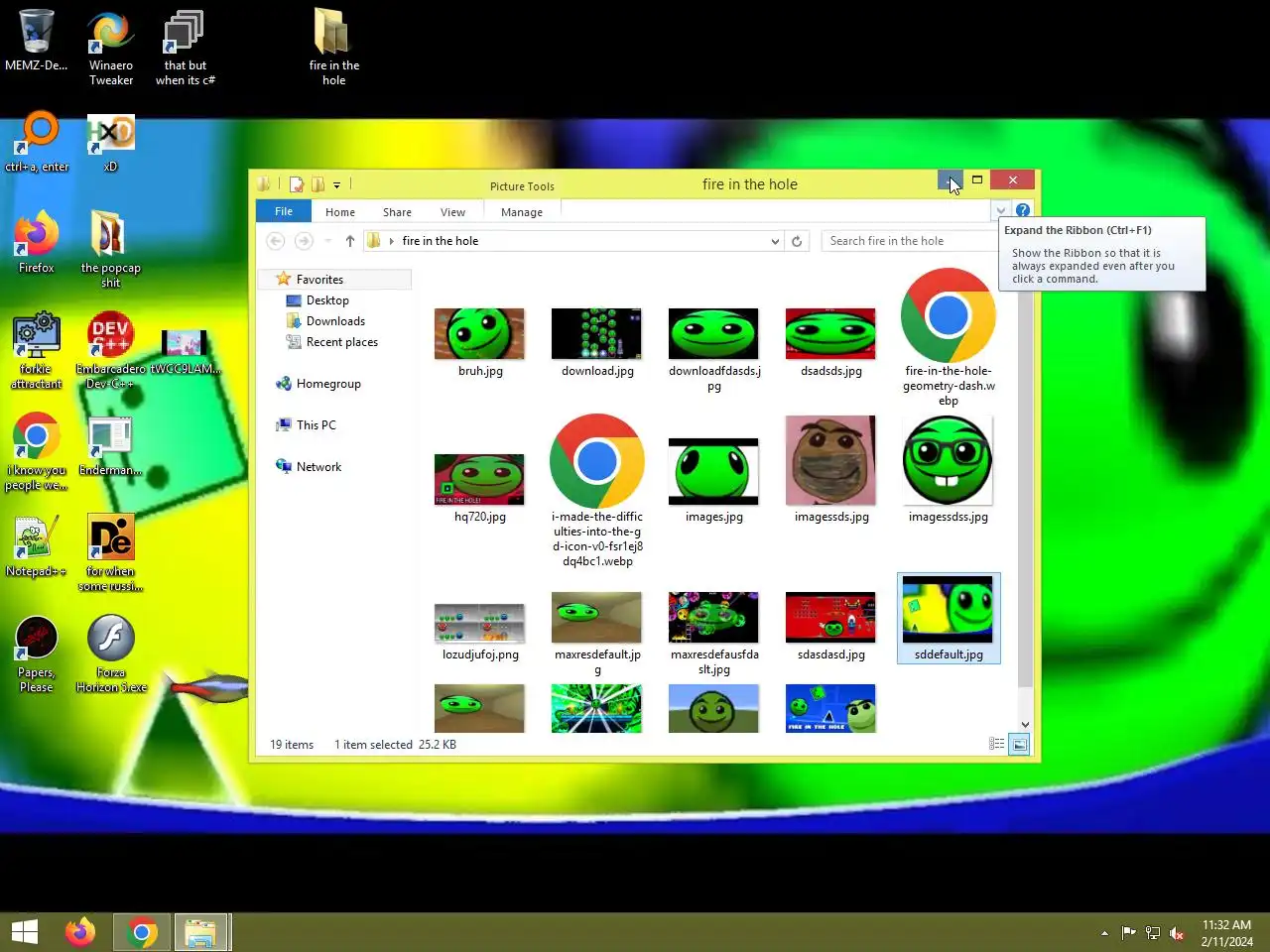The image size is (1270, 952).
Task: Open Customize Quick Access Toolbar dropdown
Action: click(337, 185)
